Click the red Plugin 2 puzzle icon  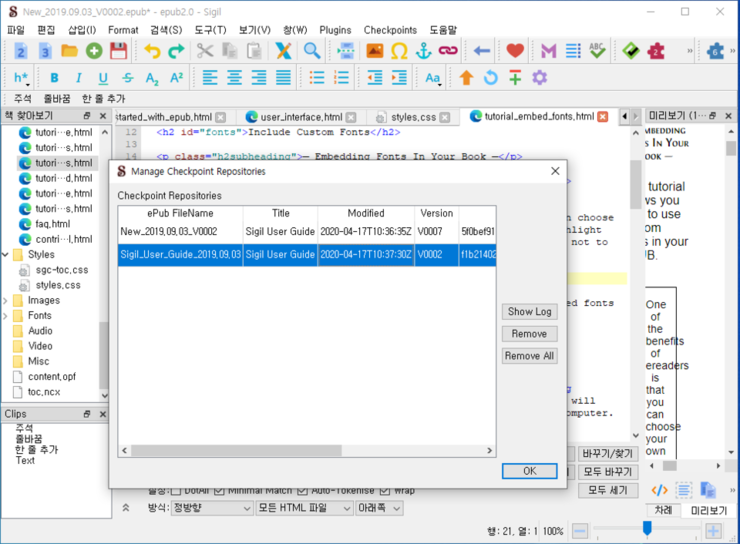tap(656, 50)
